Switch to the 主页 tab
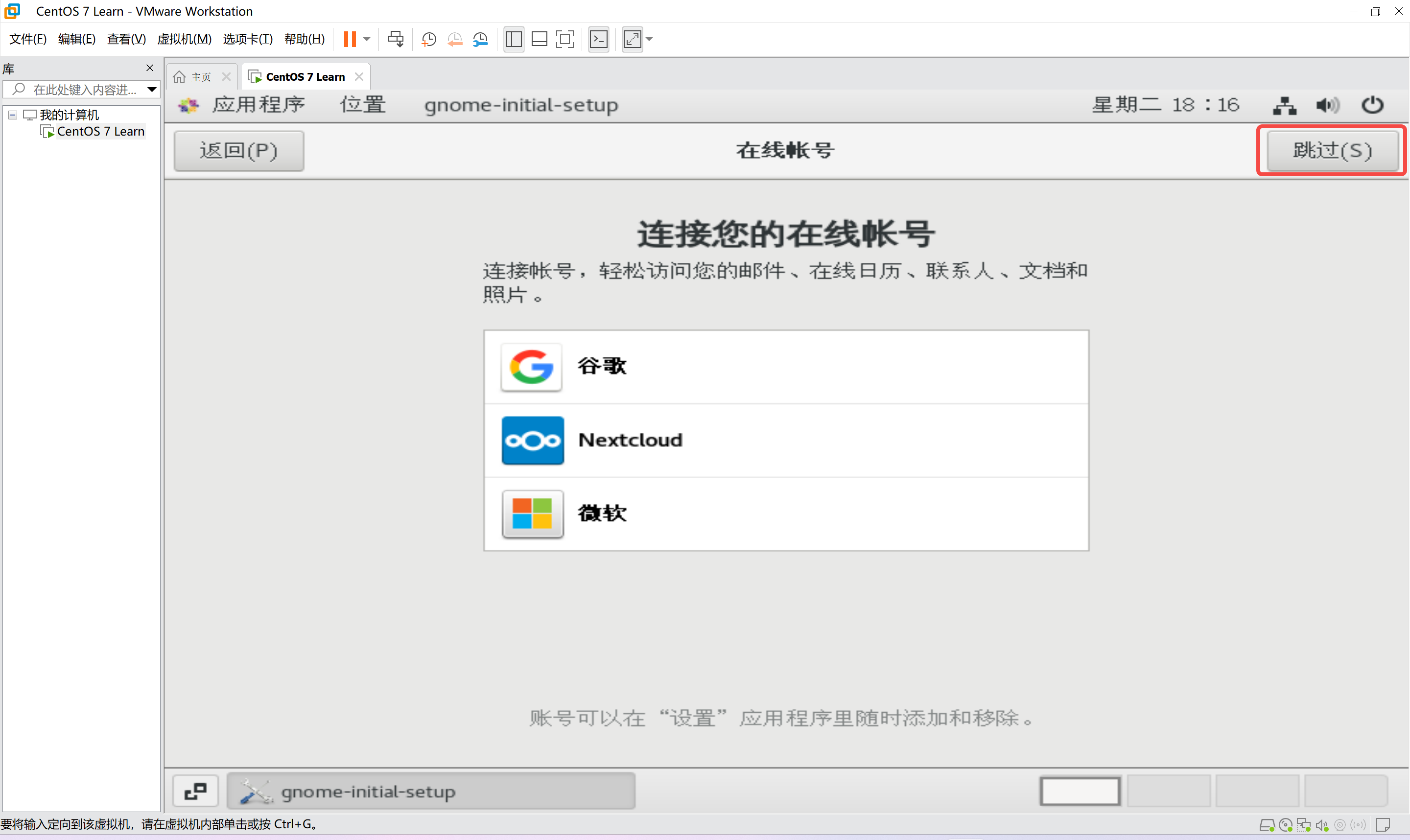 tap(201, 77)
